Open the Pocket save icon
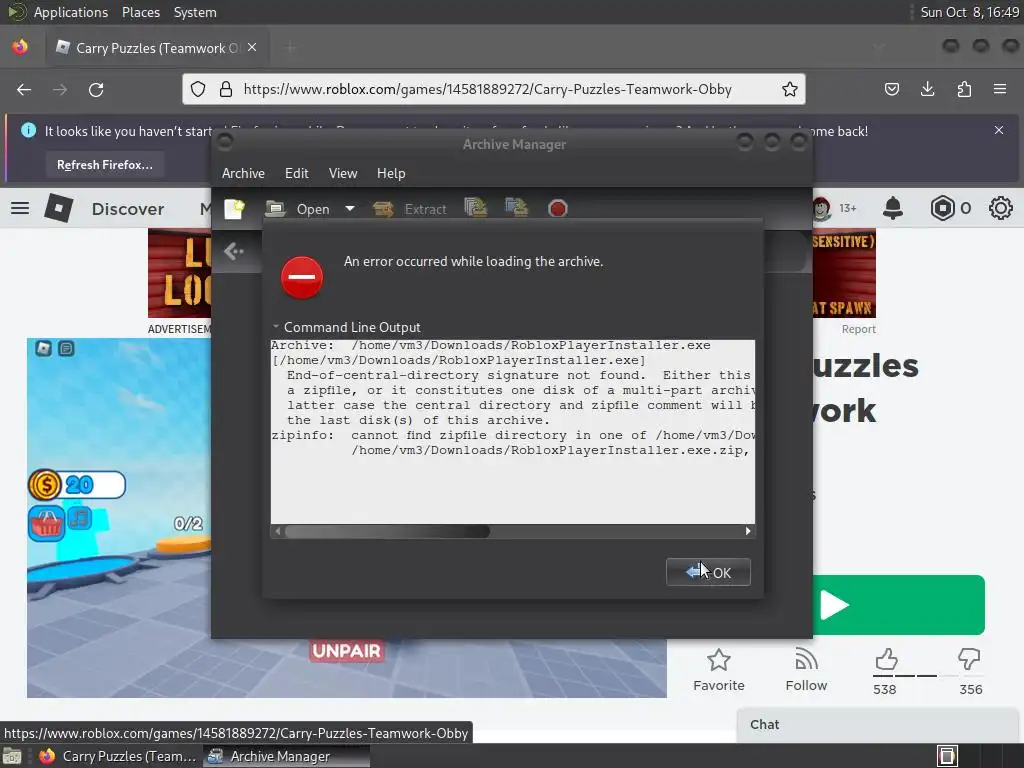Image resolution: width=1024 pixels, height=768 pixels. (891, 89)
